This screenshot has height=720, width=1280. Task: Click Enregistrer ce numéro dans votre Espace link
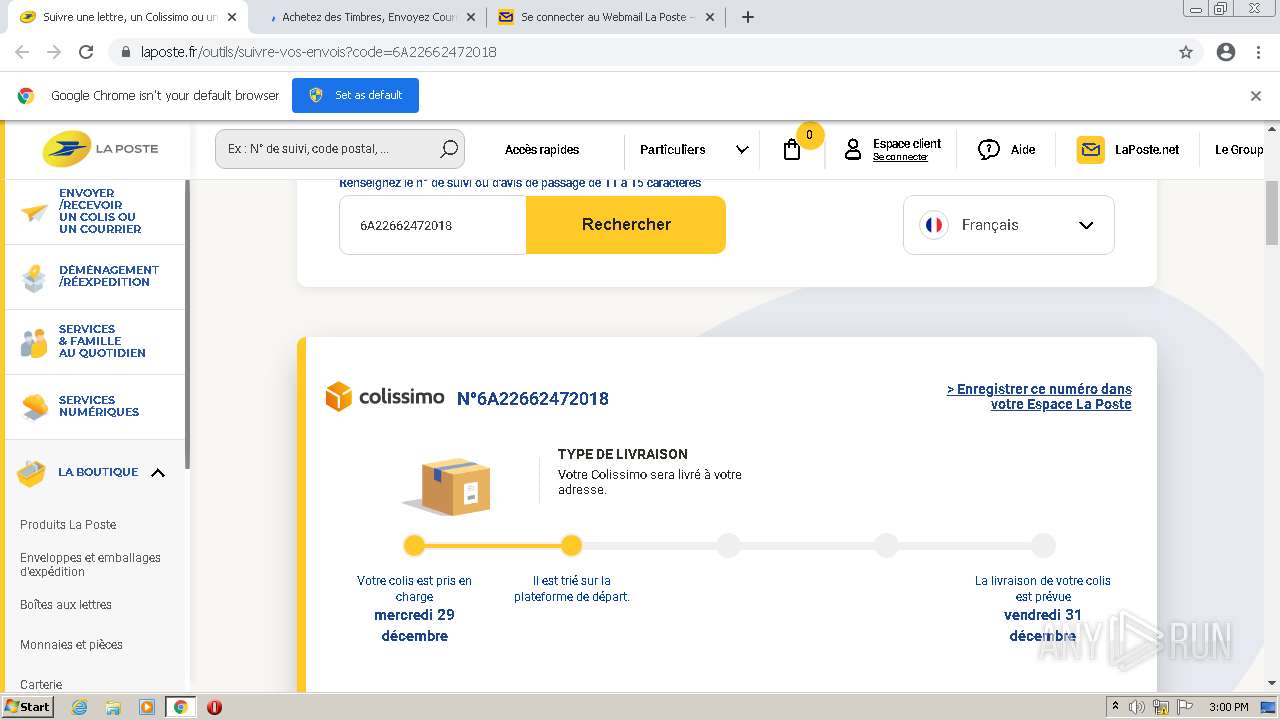pyautogui.click(x=1039, y=397)
